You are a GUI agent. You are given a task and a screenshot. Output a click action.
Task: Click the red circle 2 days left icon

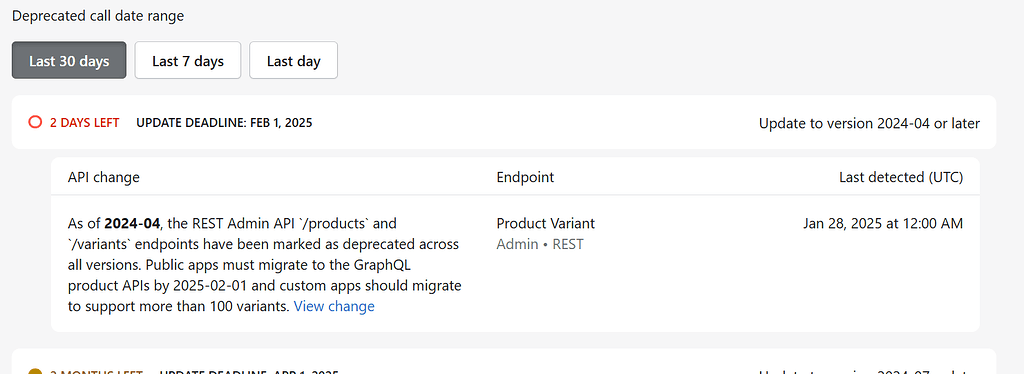pyautogui.click(x=35, y=123)
